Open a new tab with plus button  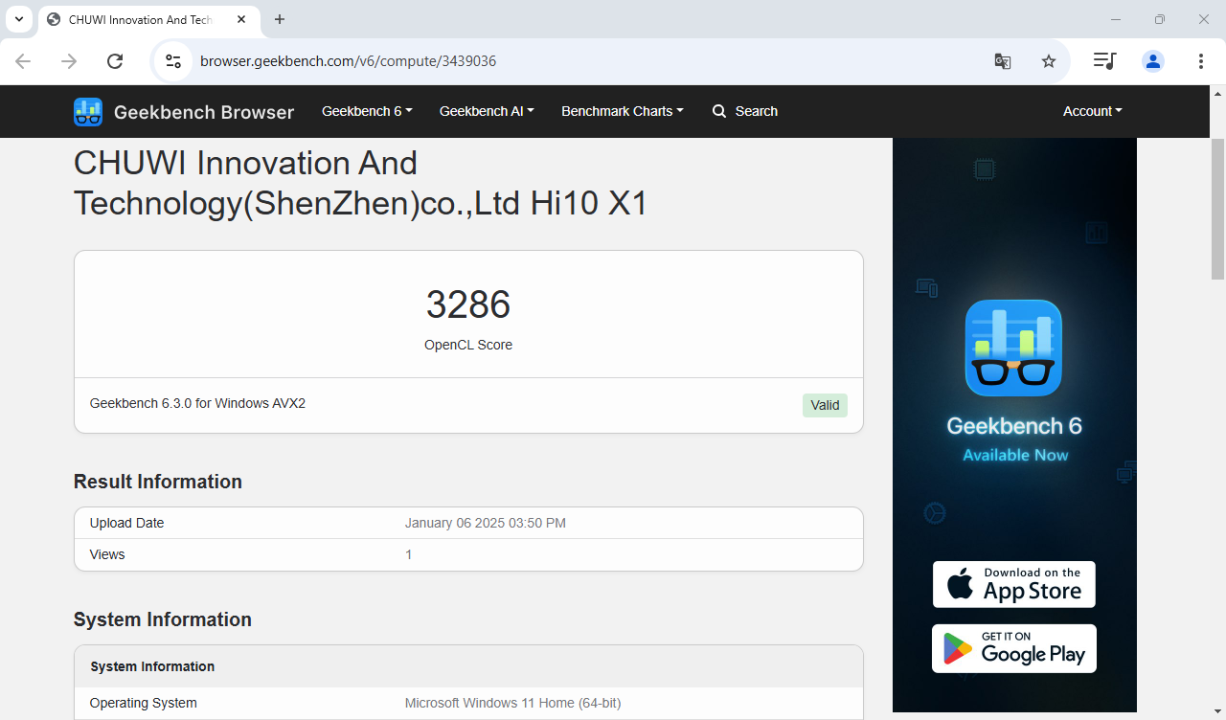point(279,19)
